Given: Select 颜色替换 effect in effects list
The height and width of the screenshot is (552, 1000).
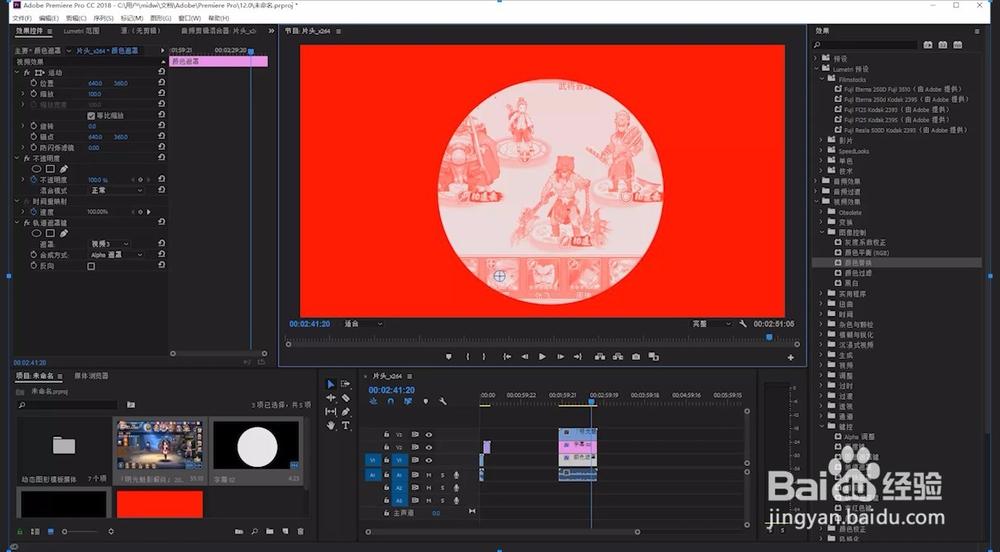Looking at the screenshot, I should 858,263.
